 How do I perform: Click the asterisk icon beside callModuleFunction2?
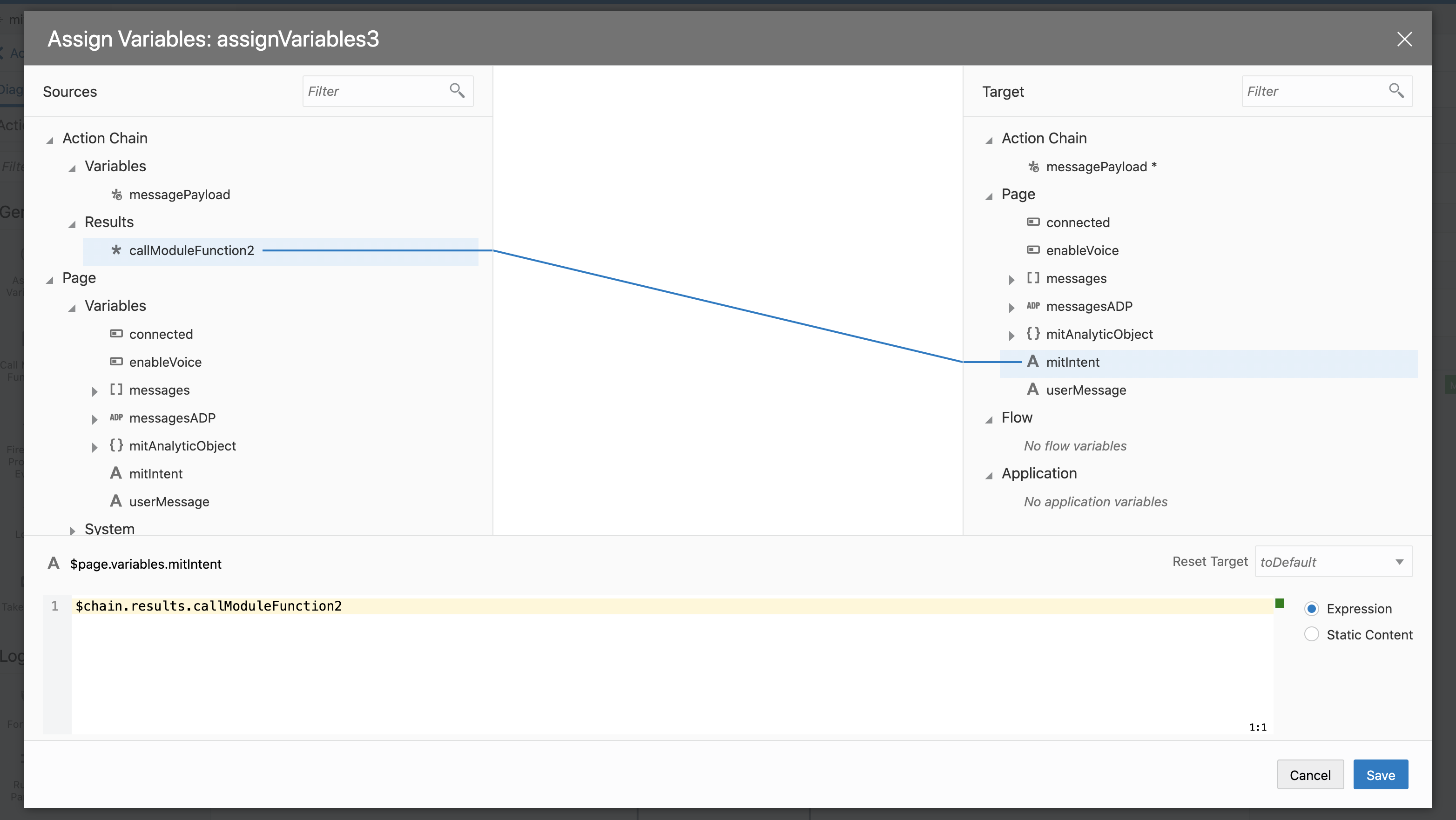pyautogui.click(x=116, y=250)
